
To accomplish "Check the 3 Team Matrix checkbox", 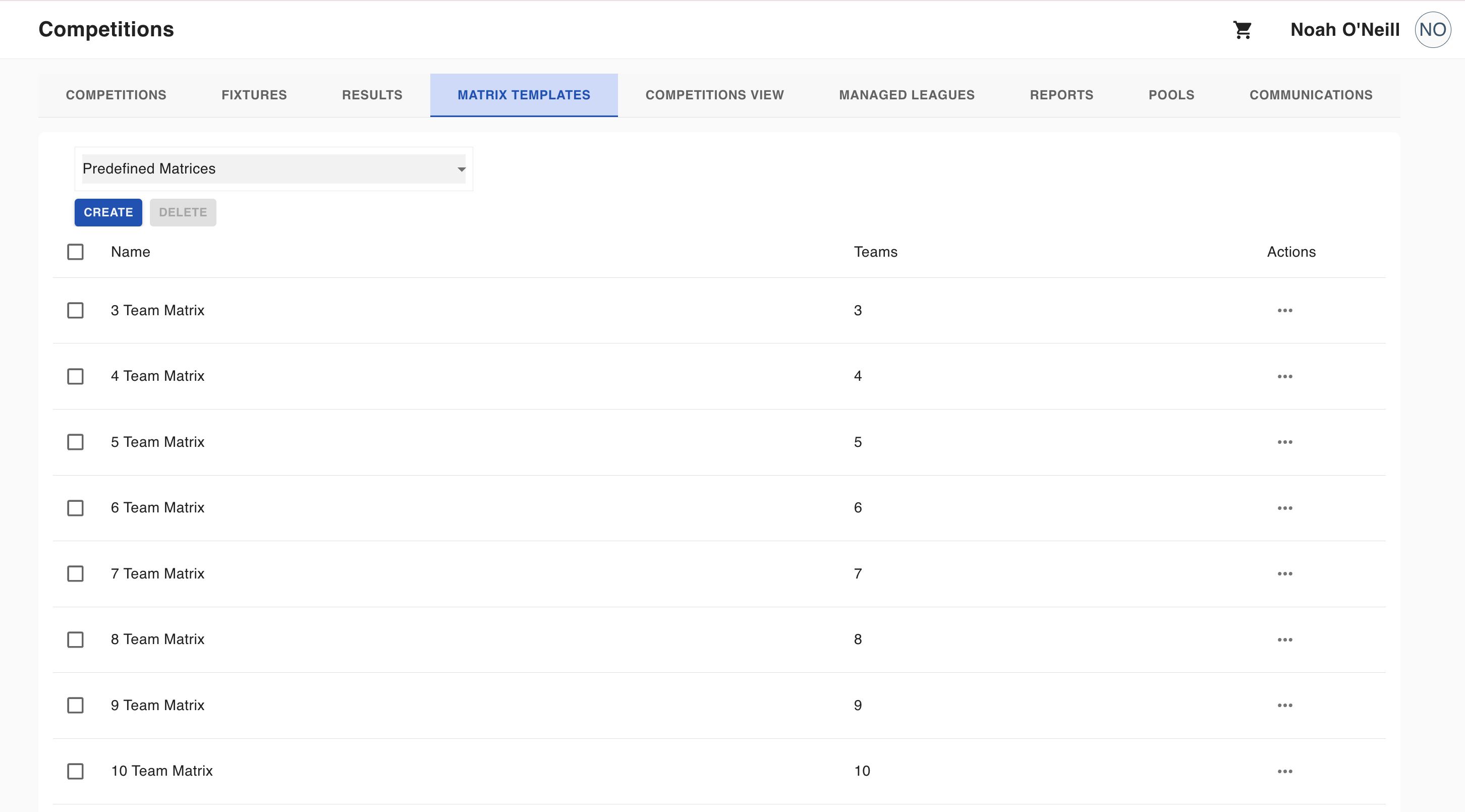I will [x=75, y=311].
